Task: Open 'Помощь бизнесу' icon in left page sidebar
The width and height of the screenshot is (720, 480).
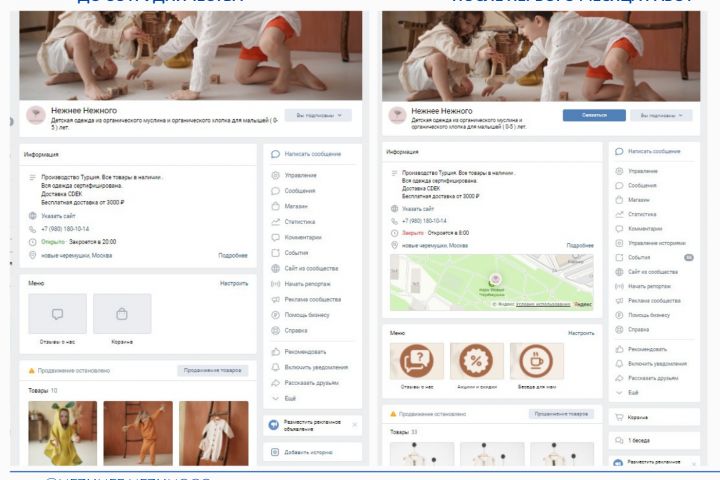Action: pyautogui.click(x=276, y=315)
